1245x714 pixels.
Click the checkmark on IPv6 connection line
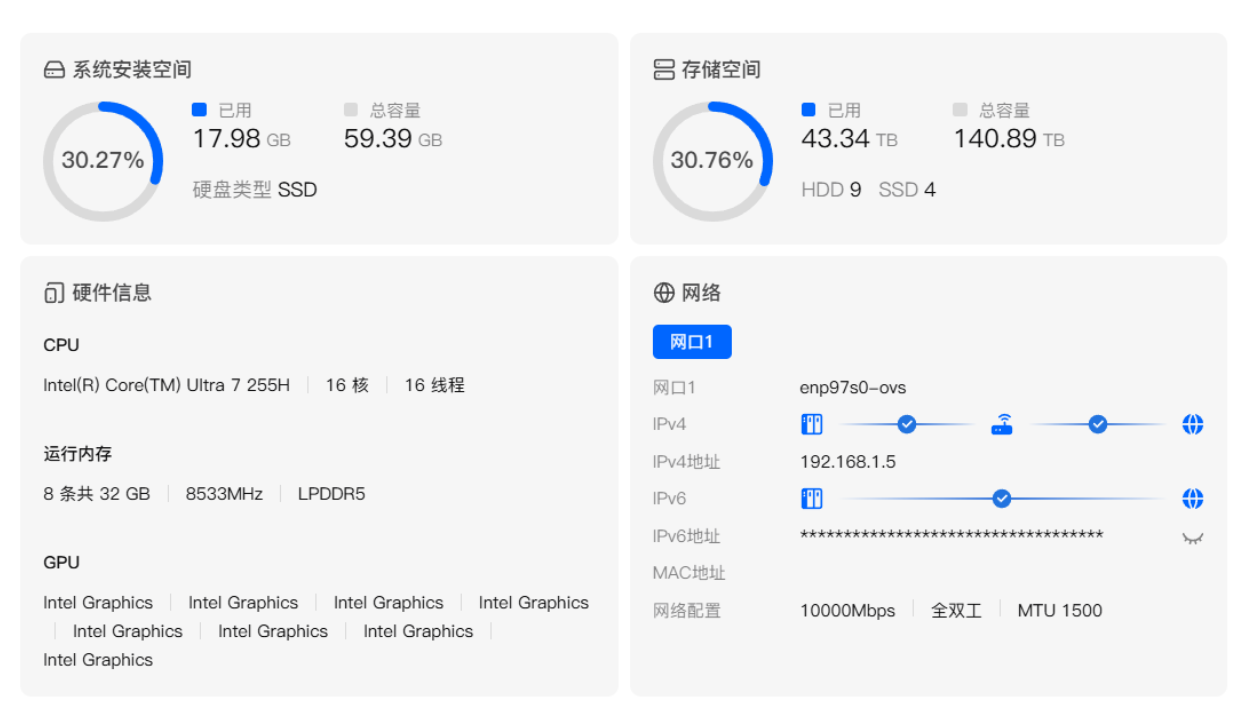pos(1001,499)
